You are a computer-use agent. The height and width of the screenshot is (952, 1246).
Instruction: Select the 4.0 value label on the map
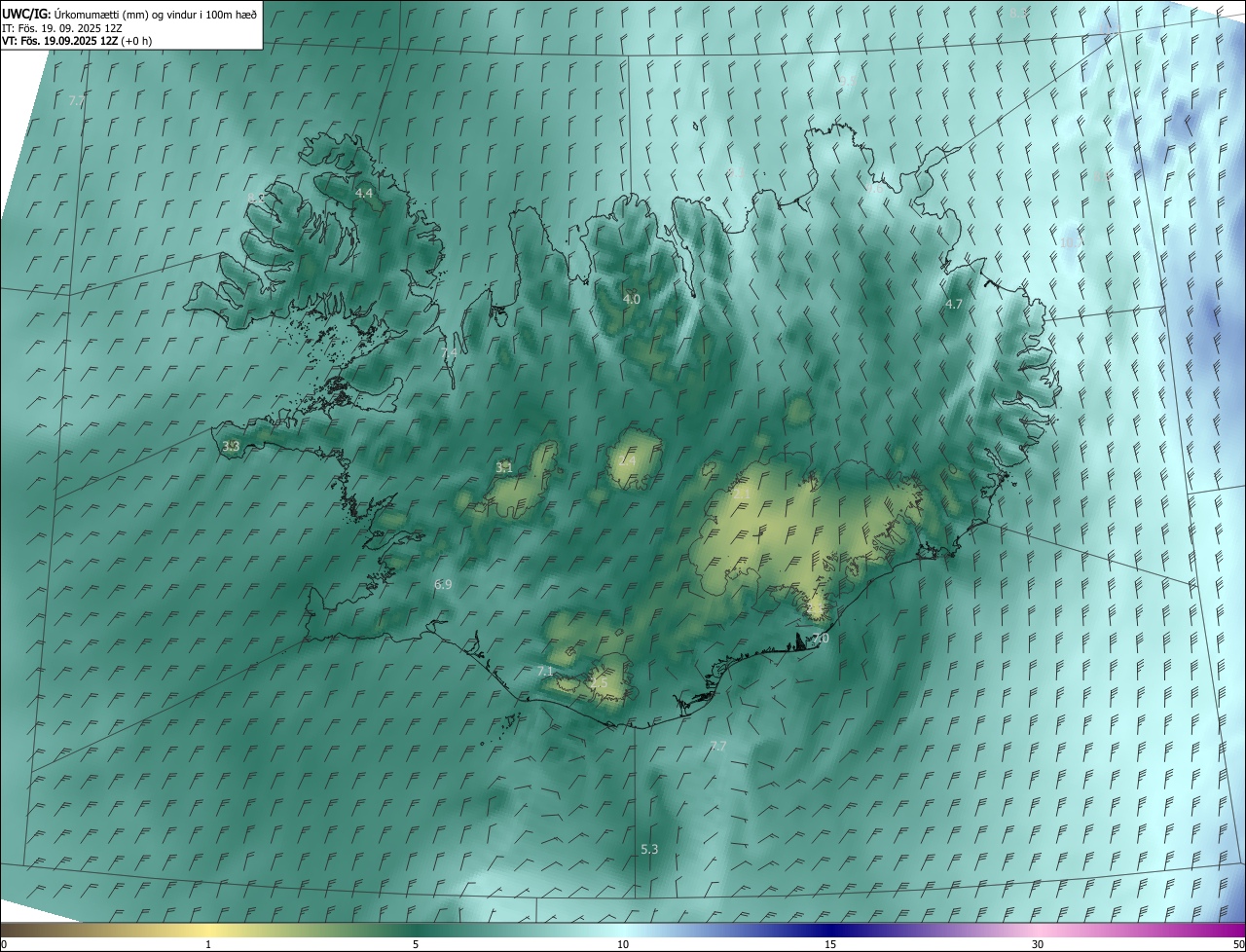coord(632,299)
